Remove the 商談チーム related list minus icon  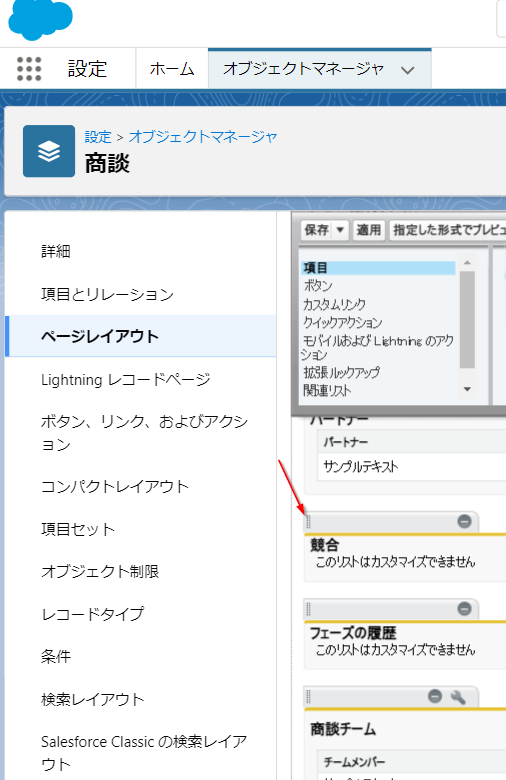[435, 696]
